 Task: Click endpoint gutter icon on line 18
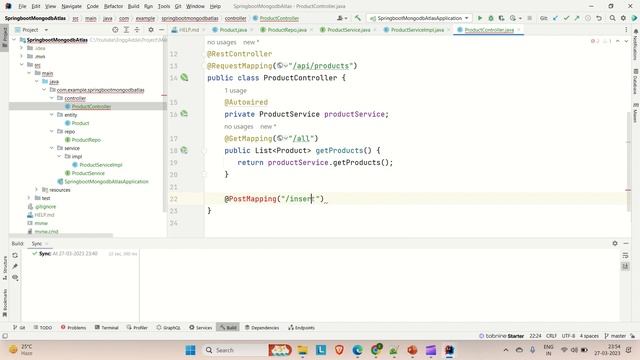(x=184, y=150)
